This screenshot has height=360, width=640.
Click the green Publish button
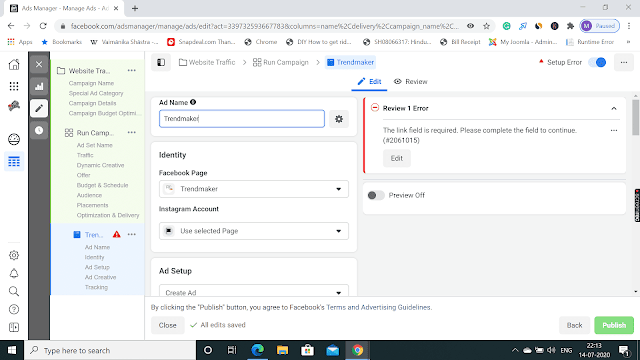coord(614,325)
